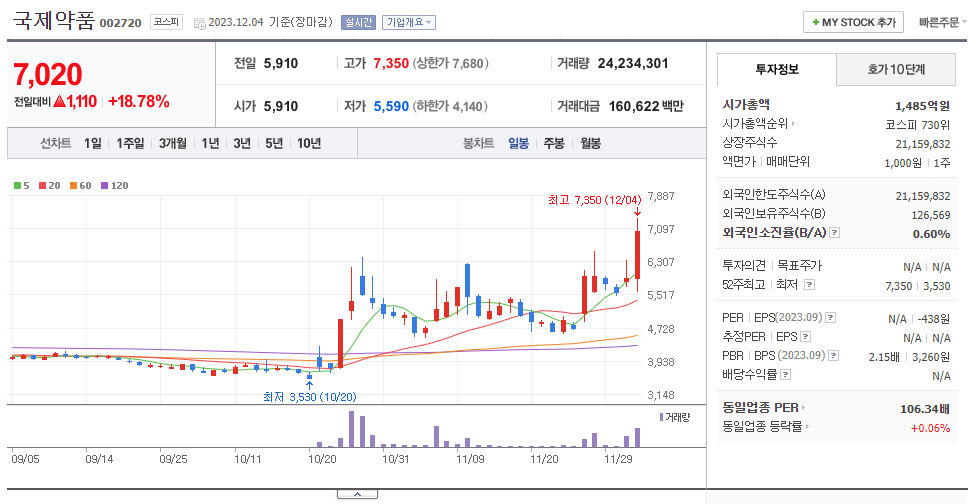Select the 1일 line chart period
Screen dimensions: 974x504
click(93, 144)
